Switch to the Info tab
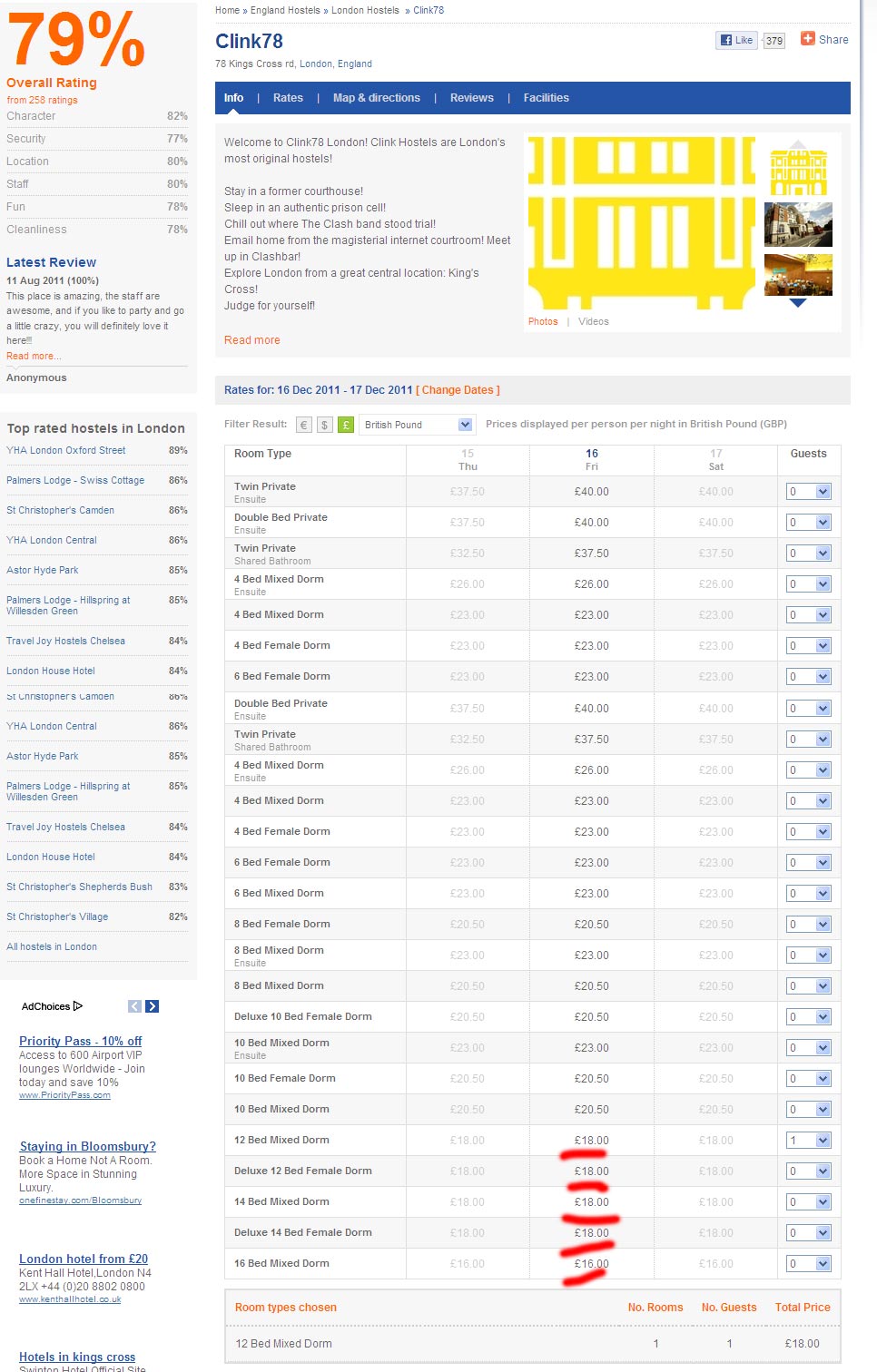877x1372 pixels. point(233,98)
